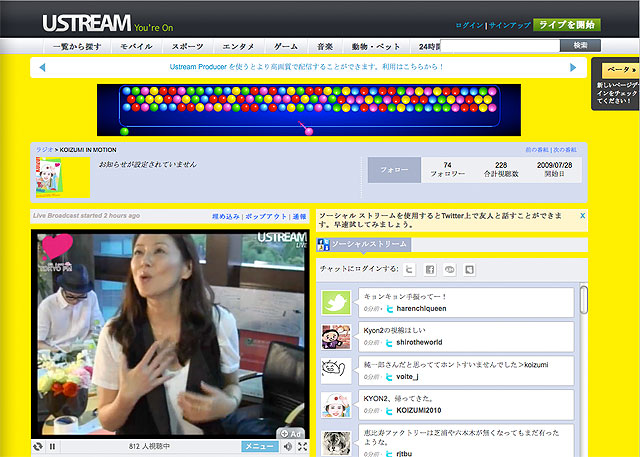Open the player メニュー button
The image size is (640, 457).
click(260, 446)
